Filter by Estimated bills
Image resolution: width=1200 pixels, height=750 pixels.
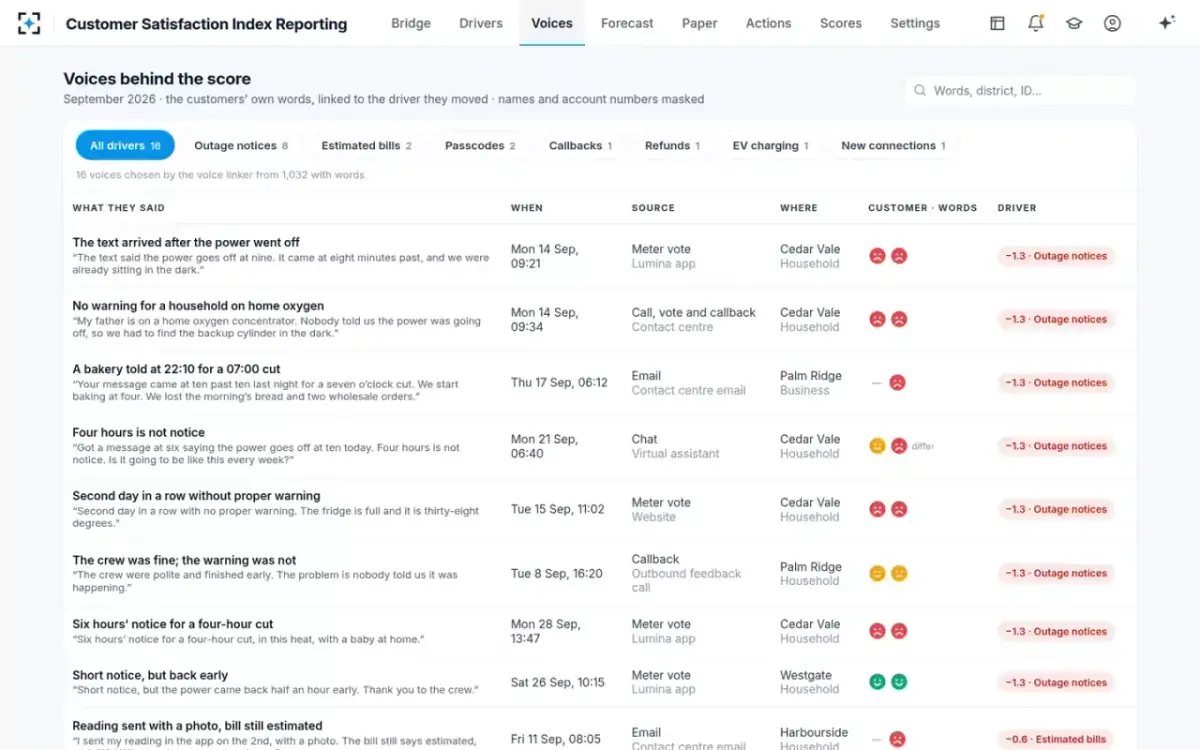366,145
